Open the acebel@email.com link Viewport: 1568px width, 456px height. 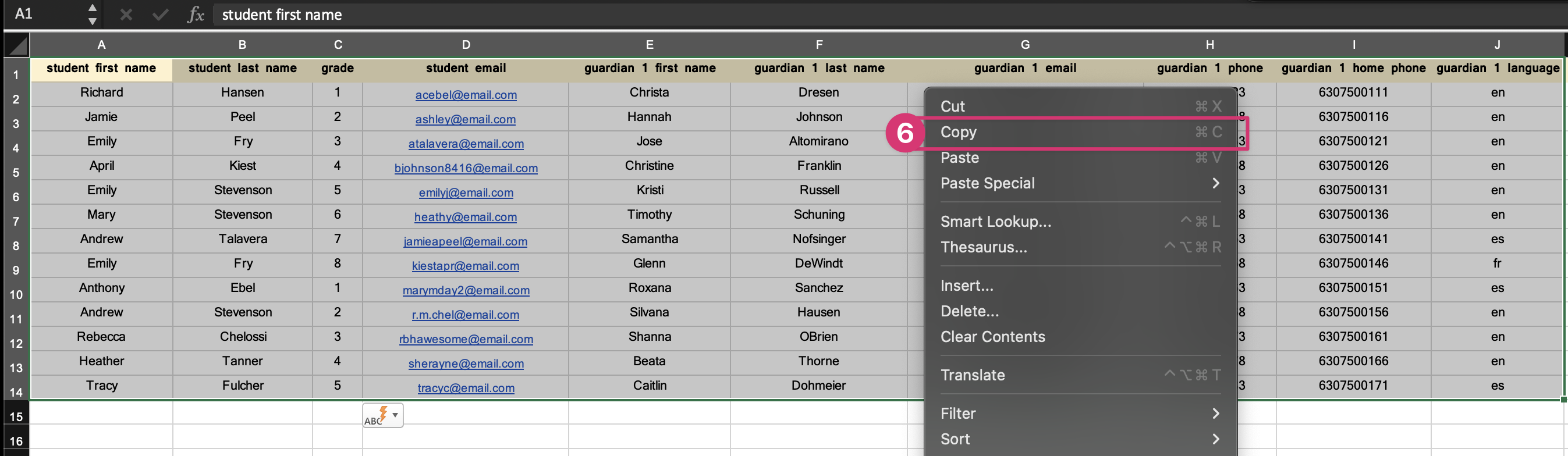click(466, 95)
